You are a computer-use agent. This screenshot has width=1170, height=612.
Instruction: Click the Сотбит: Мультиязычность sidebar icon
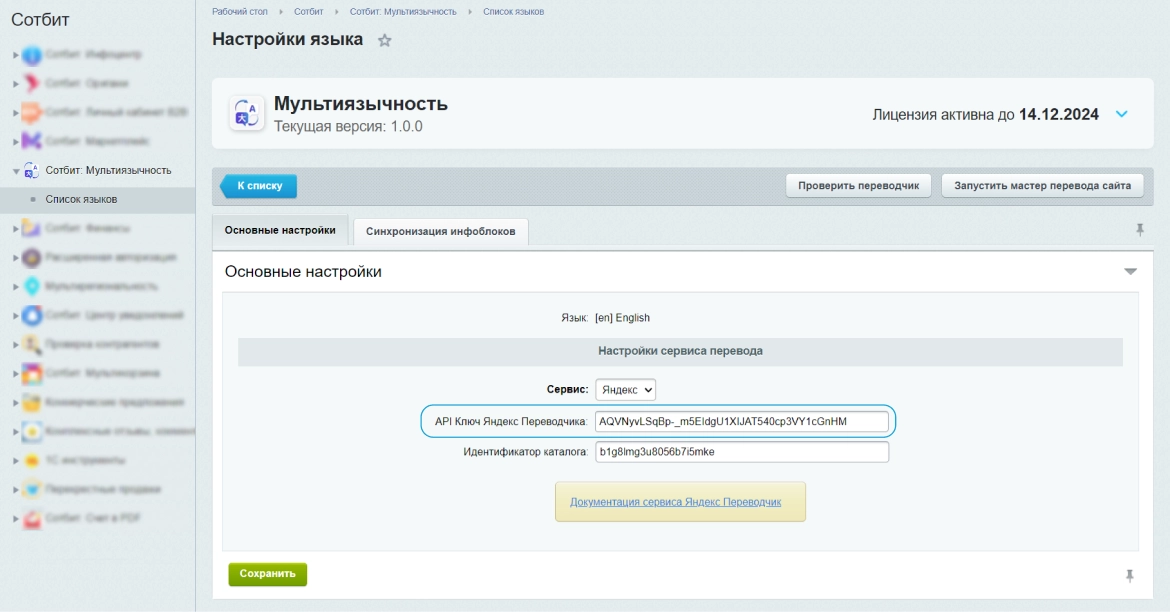coord(32,171)
